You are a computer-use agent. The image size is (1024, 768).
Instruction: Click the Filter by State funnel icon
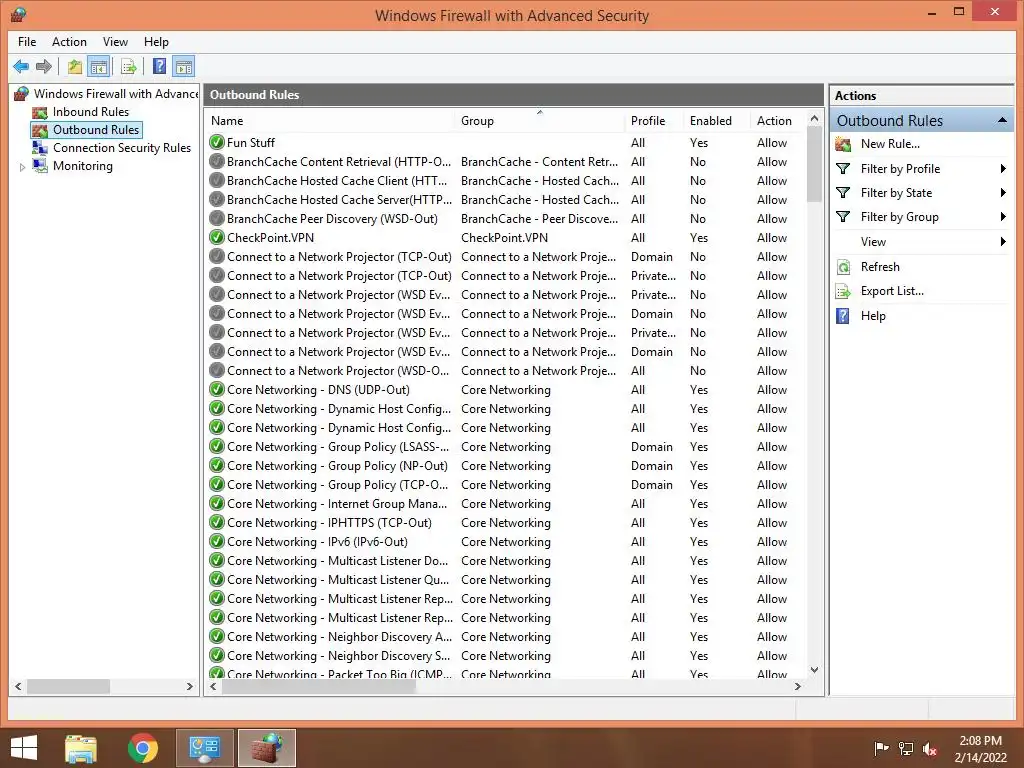pos(843,193)
